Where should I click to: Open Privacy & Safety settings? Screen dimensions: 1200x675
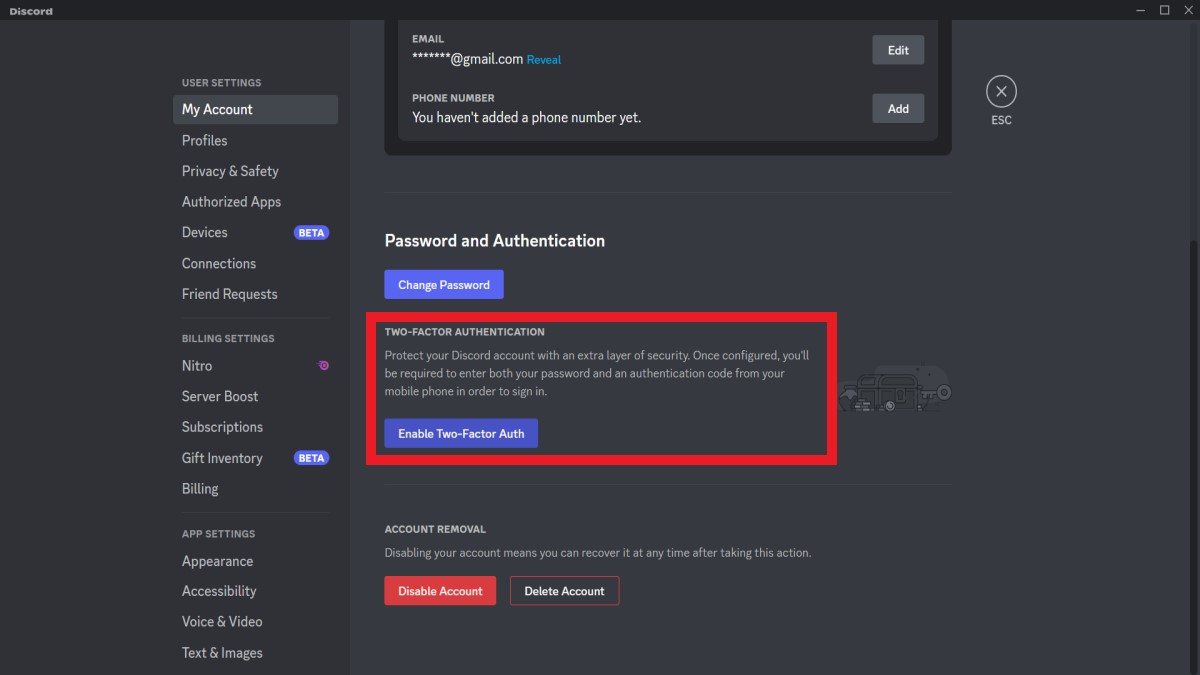click(x=230, y=171)
